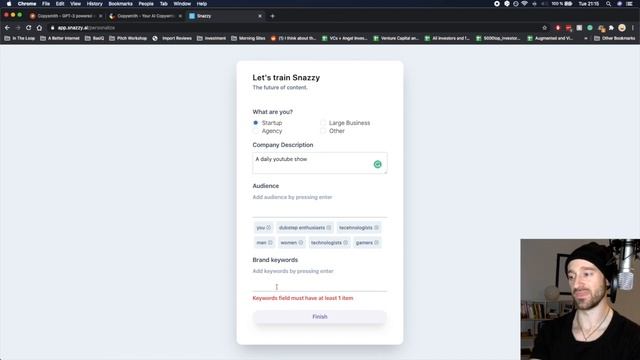
Task: Remove the 'gamers' audience tag
Action: 376,243
